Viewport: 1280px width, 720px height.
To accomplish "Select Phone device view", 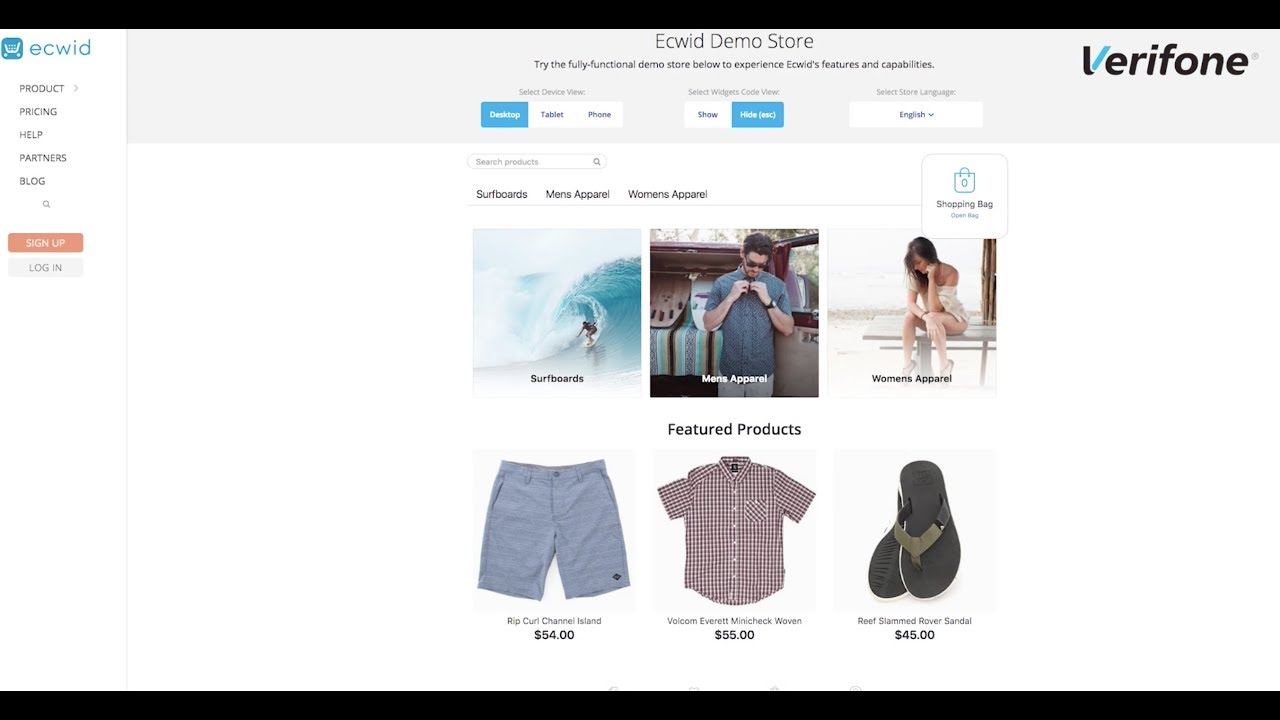I will pos(599,115).
